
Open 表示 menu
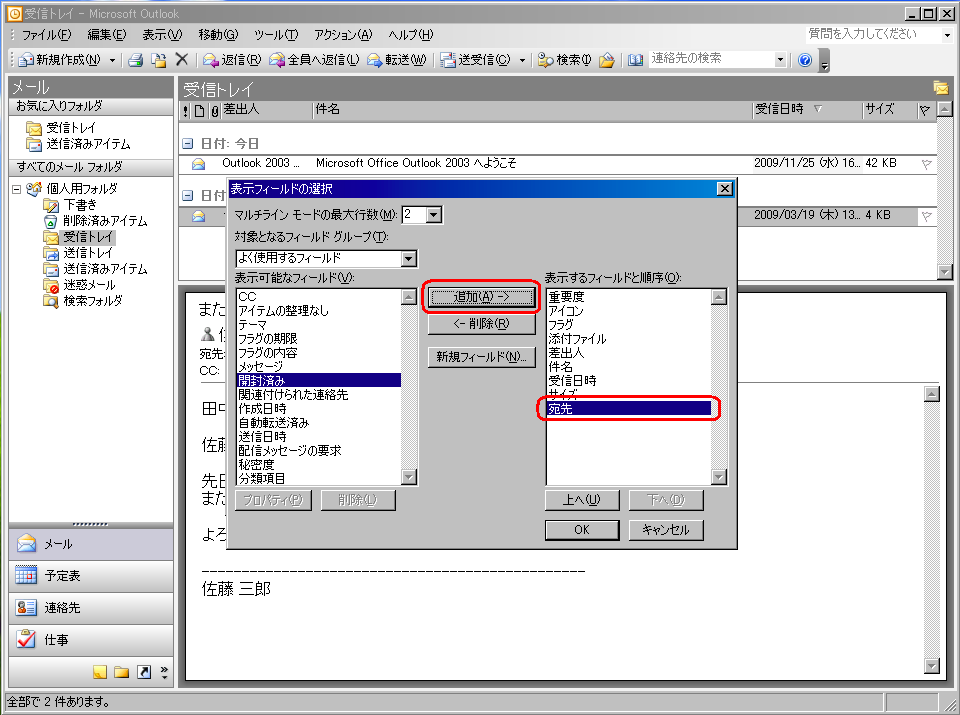(x=162, y=35)
